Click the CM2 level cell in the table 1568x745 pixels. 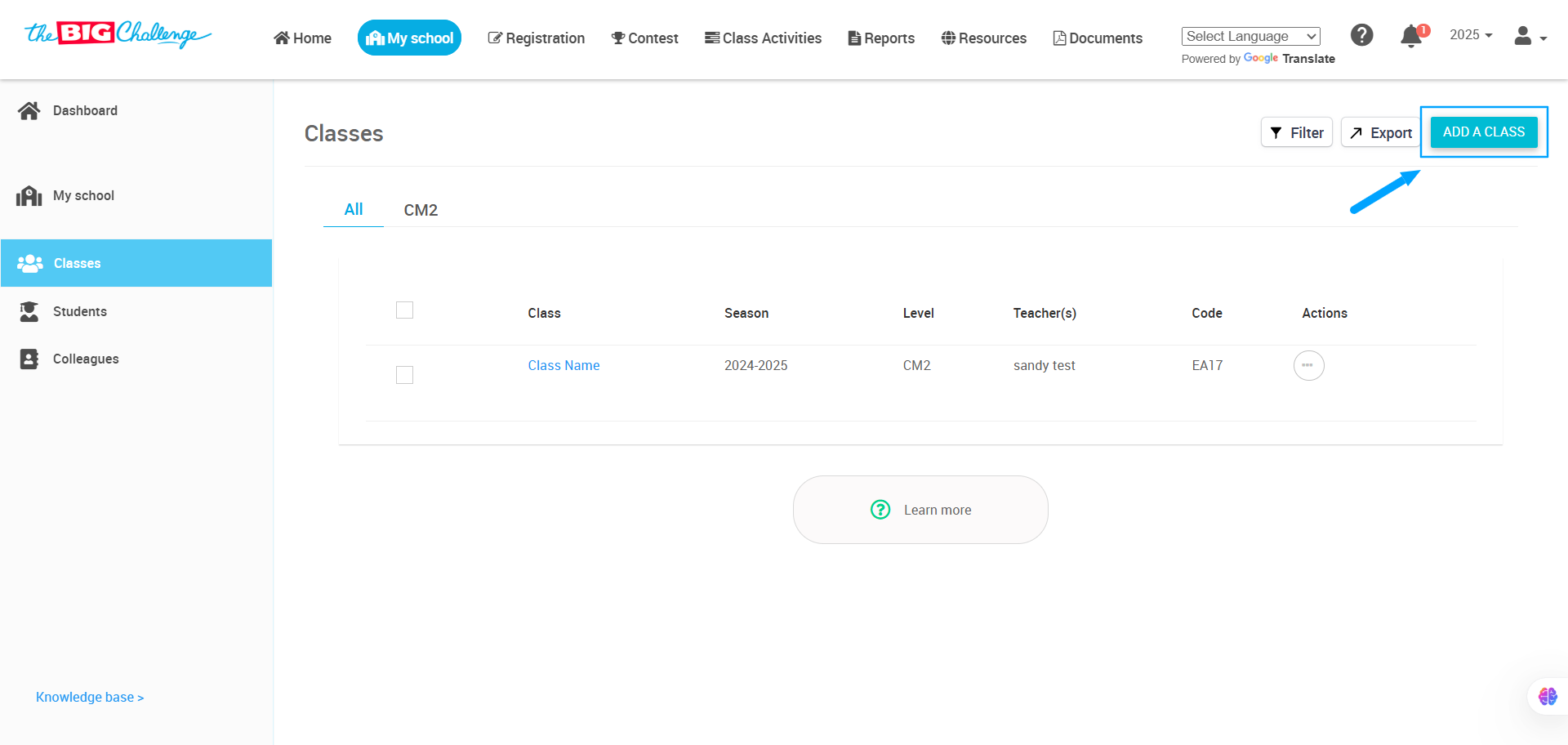pos(917,365)
